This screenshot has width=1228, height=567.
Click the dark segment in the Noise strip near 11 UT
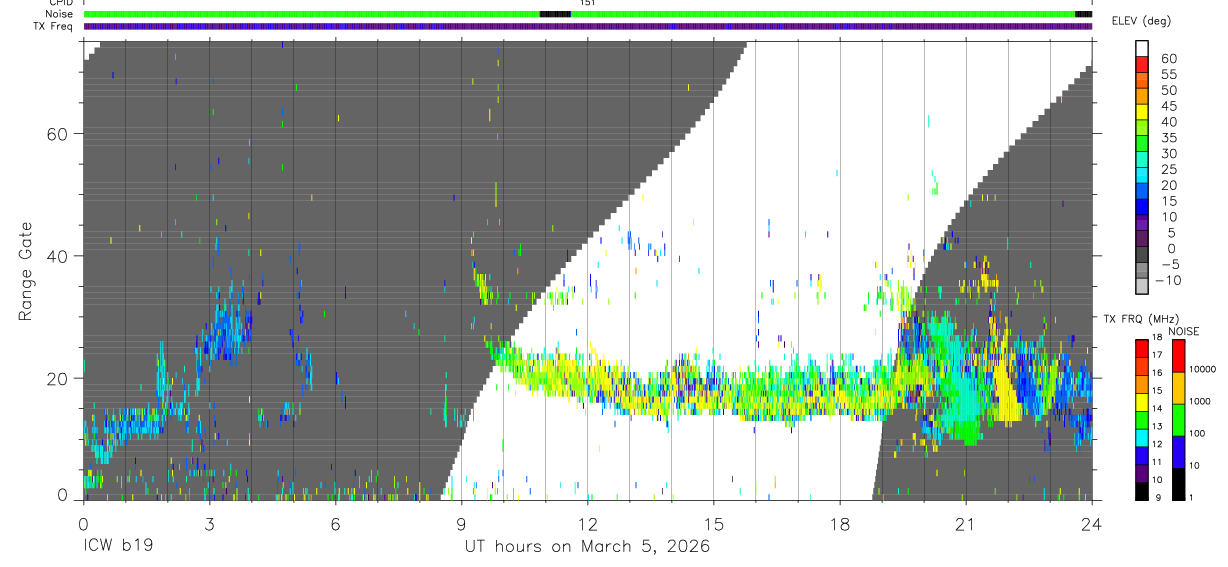pyautogui.click(x=555, y=14)
